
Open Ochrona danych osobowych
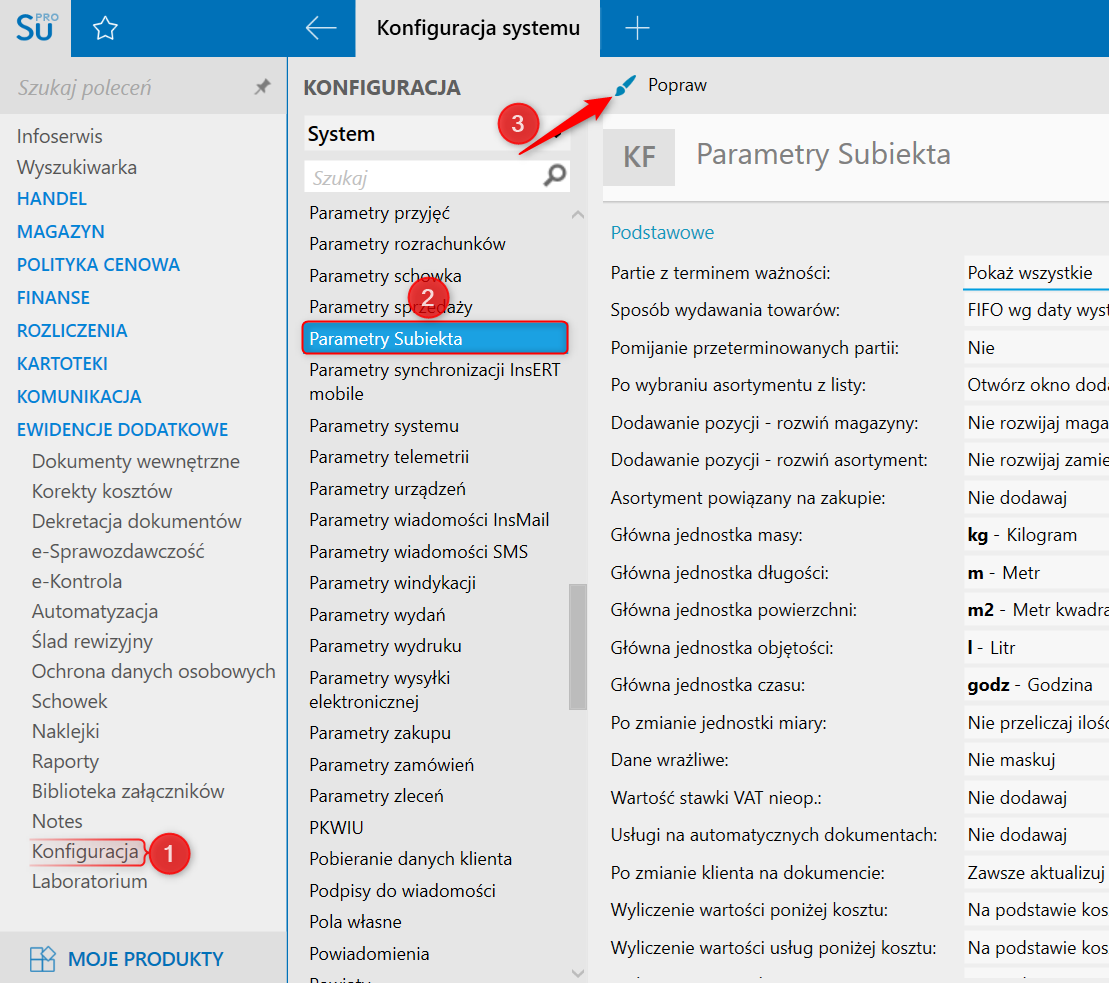pyautogui.click(x=153, y=672)
